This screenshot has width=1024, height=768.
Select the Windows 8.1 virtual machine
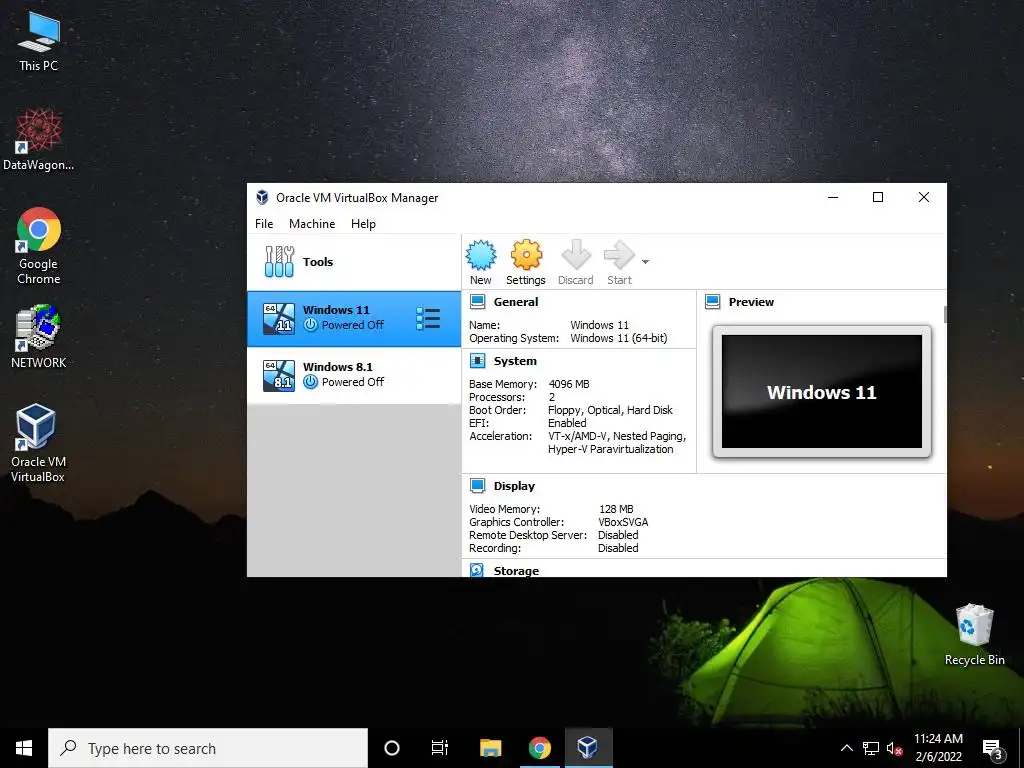pyautogui.click(x=354, y=376)
